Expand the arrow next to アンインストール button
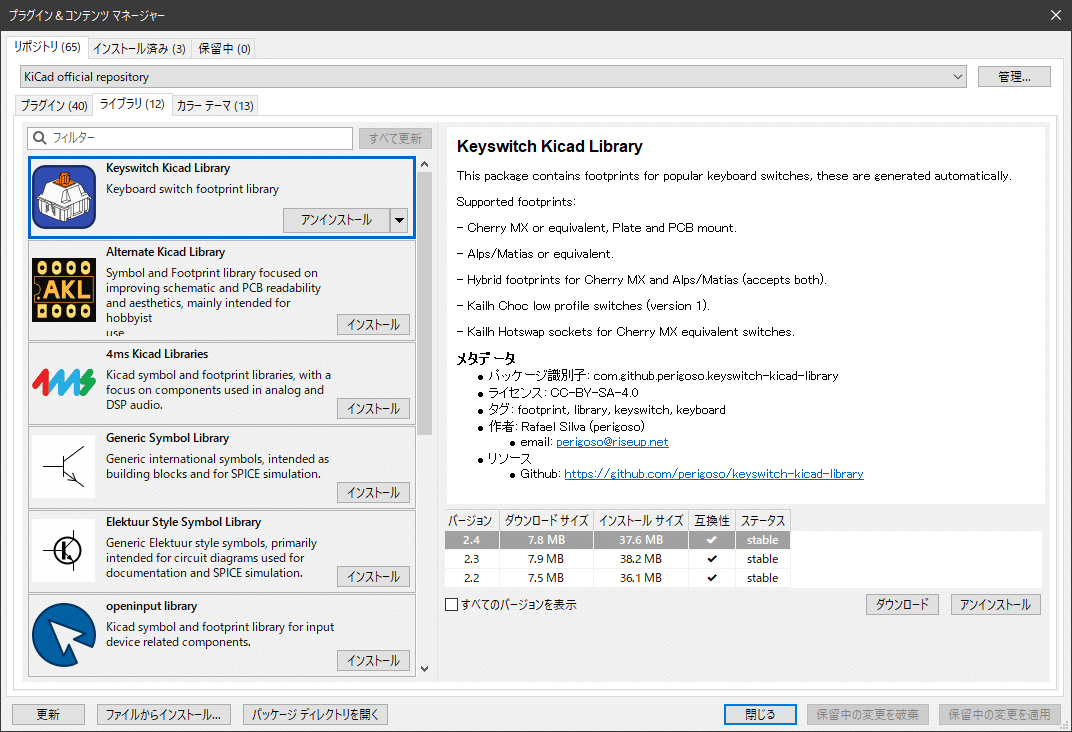The width and height of the screenshot is (1072, 732). [399, 220]
